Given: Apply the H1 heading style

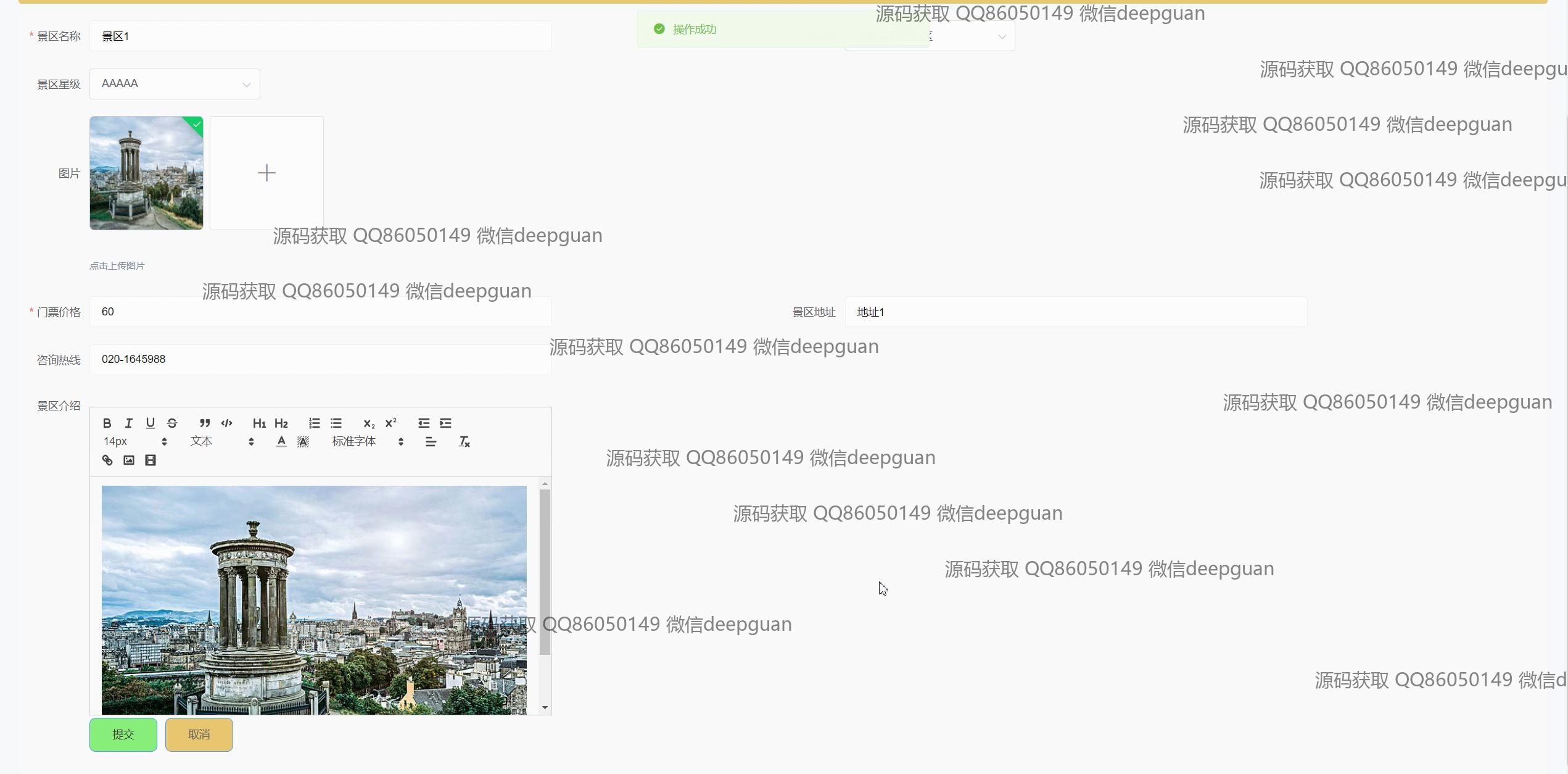Looking at the screenshot, I should click(x=259, y=423).
